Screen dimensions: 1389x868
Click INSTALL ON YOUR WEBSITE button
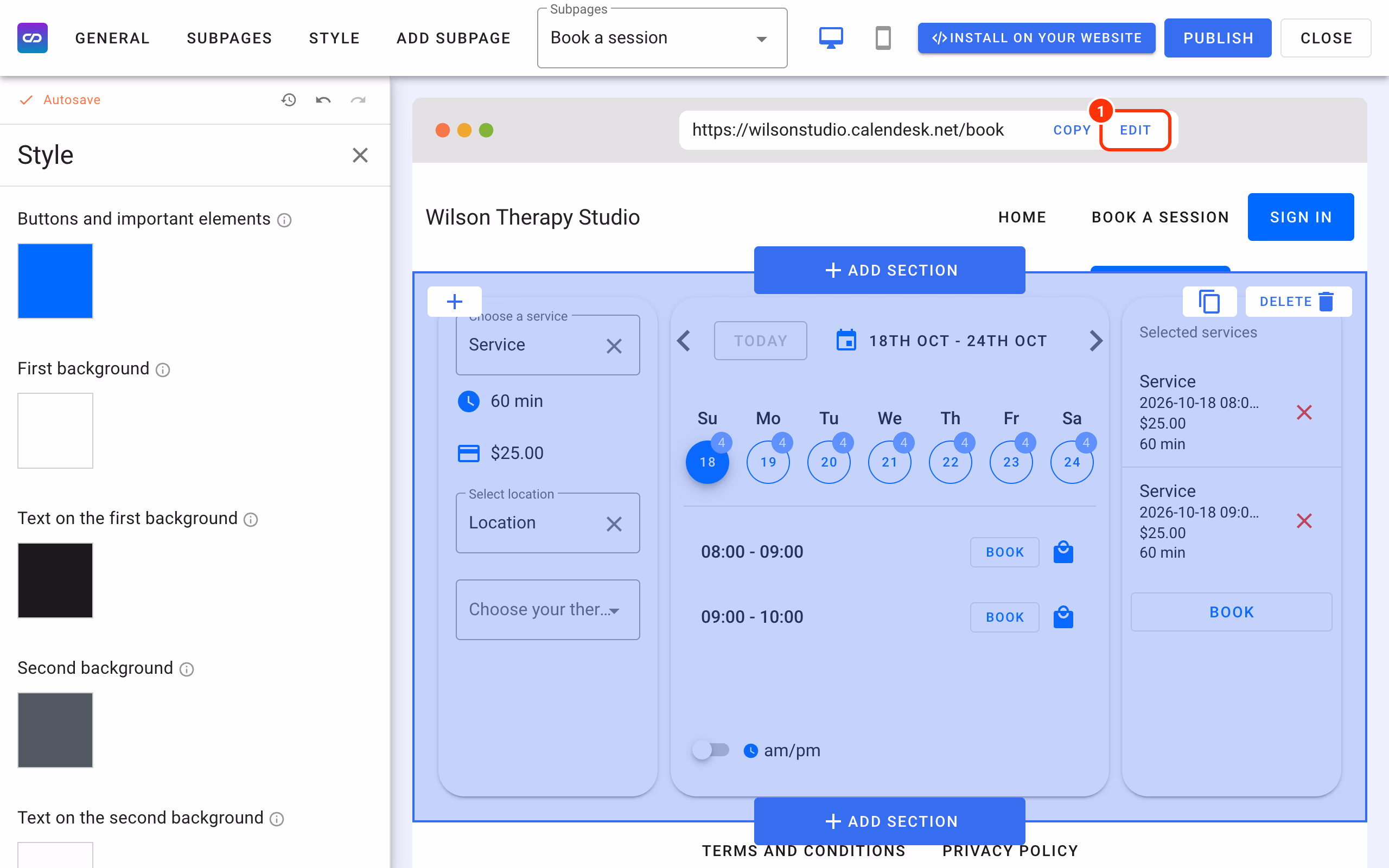pyautogui.click(x=1036, y=38)
